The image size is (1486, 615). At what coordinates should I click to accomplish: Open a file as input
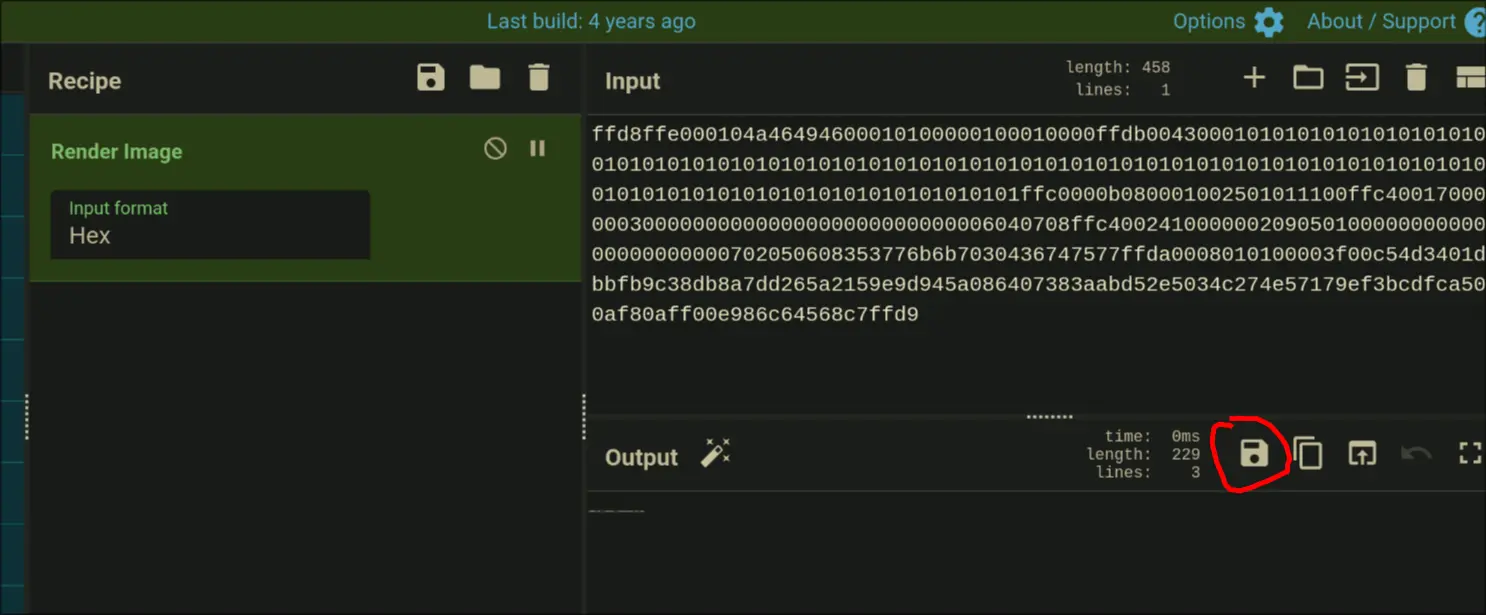pos(1362,78)
